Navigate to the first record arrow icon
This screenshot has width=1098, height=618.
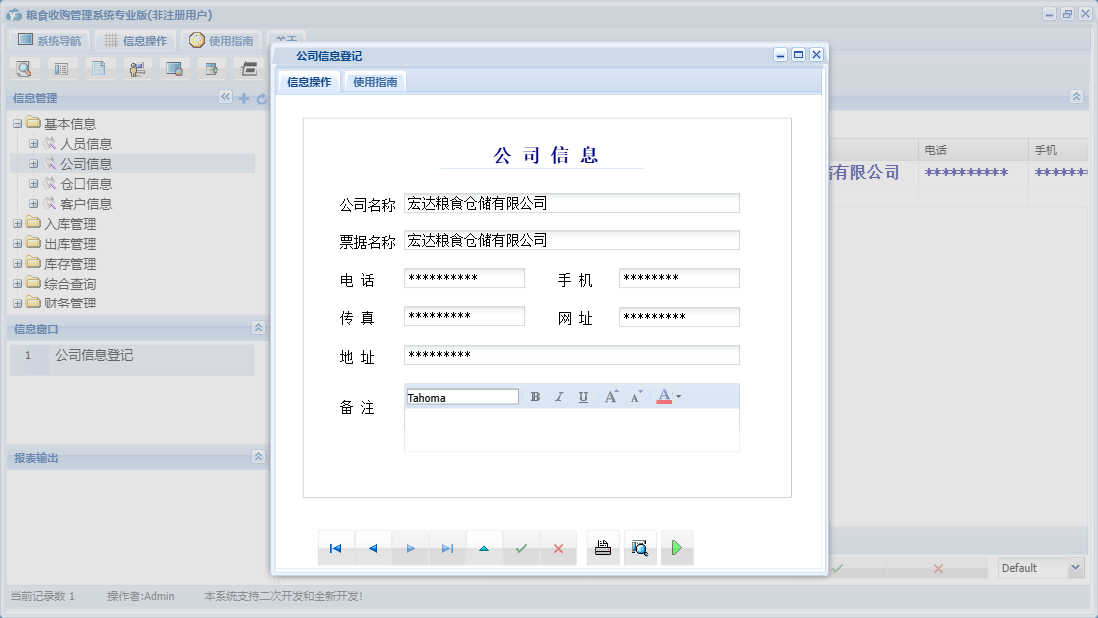[336, 547]
